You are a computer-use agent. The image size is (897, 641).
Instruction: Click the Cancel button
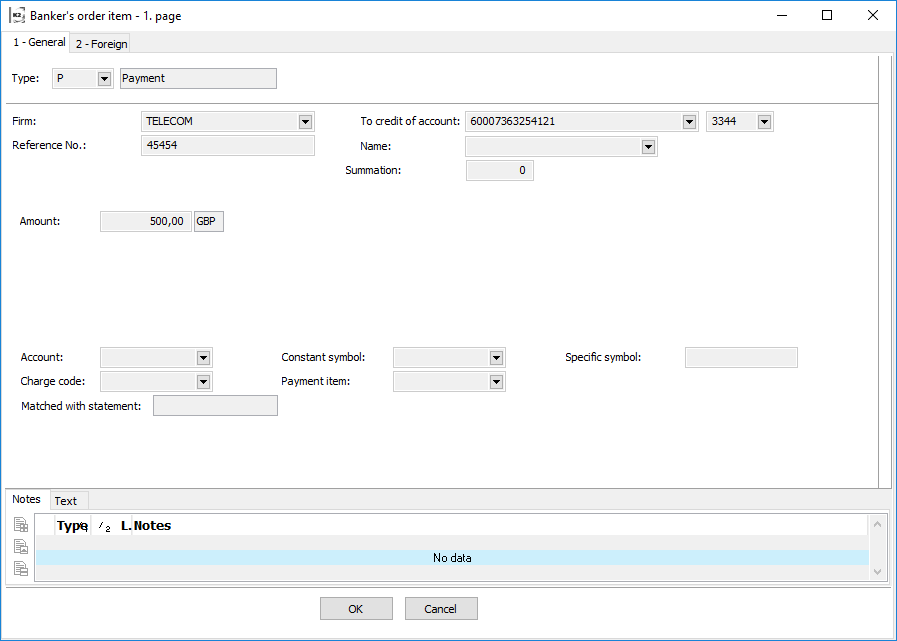[x=441, y=608]
